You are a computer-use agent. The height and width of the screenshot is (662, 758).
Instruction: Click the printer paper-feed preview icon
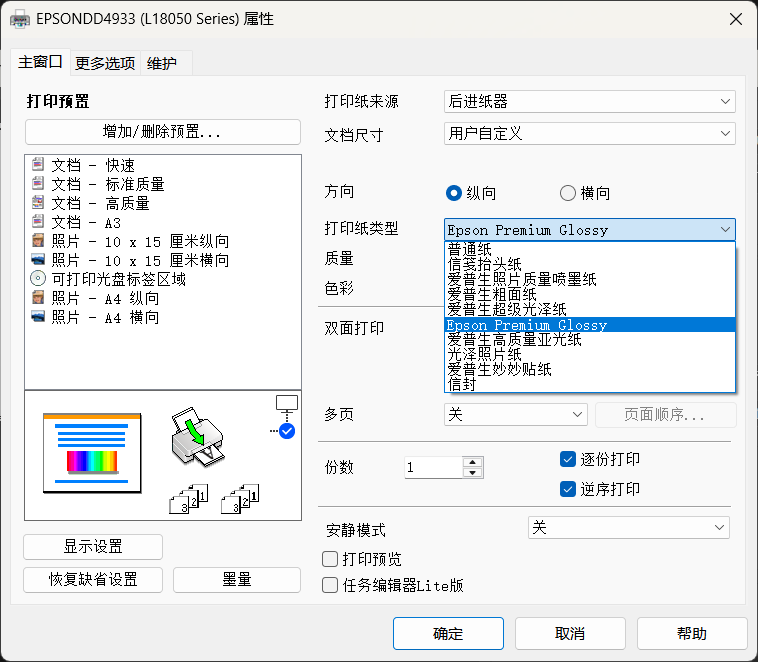coord(198,437)
